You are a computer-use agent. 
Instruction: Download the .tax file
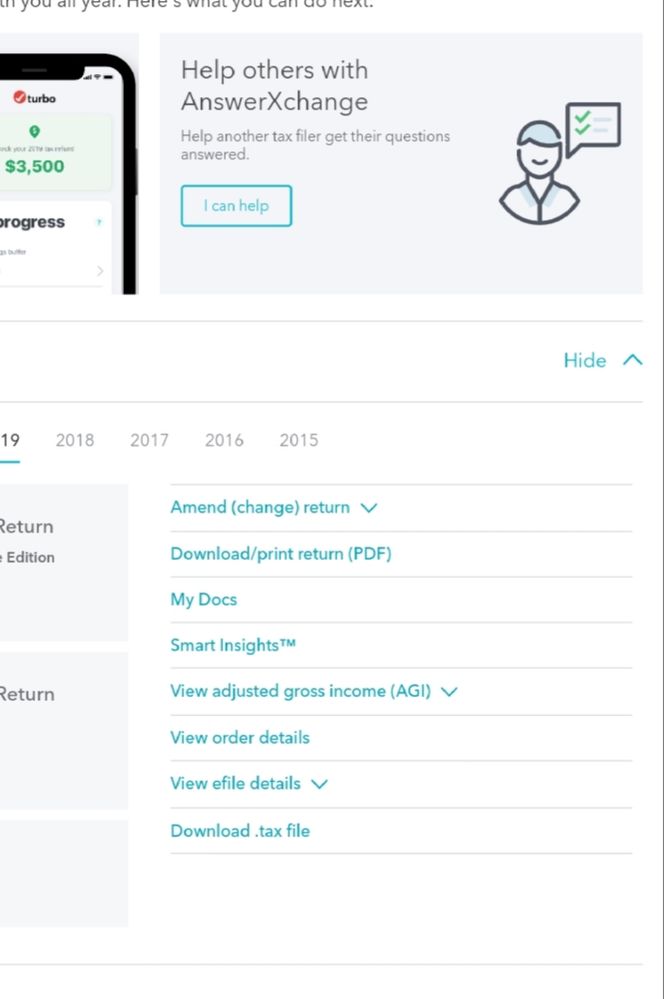(240, 831)
